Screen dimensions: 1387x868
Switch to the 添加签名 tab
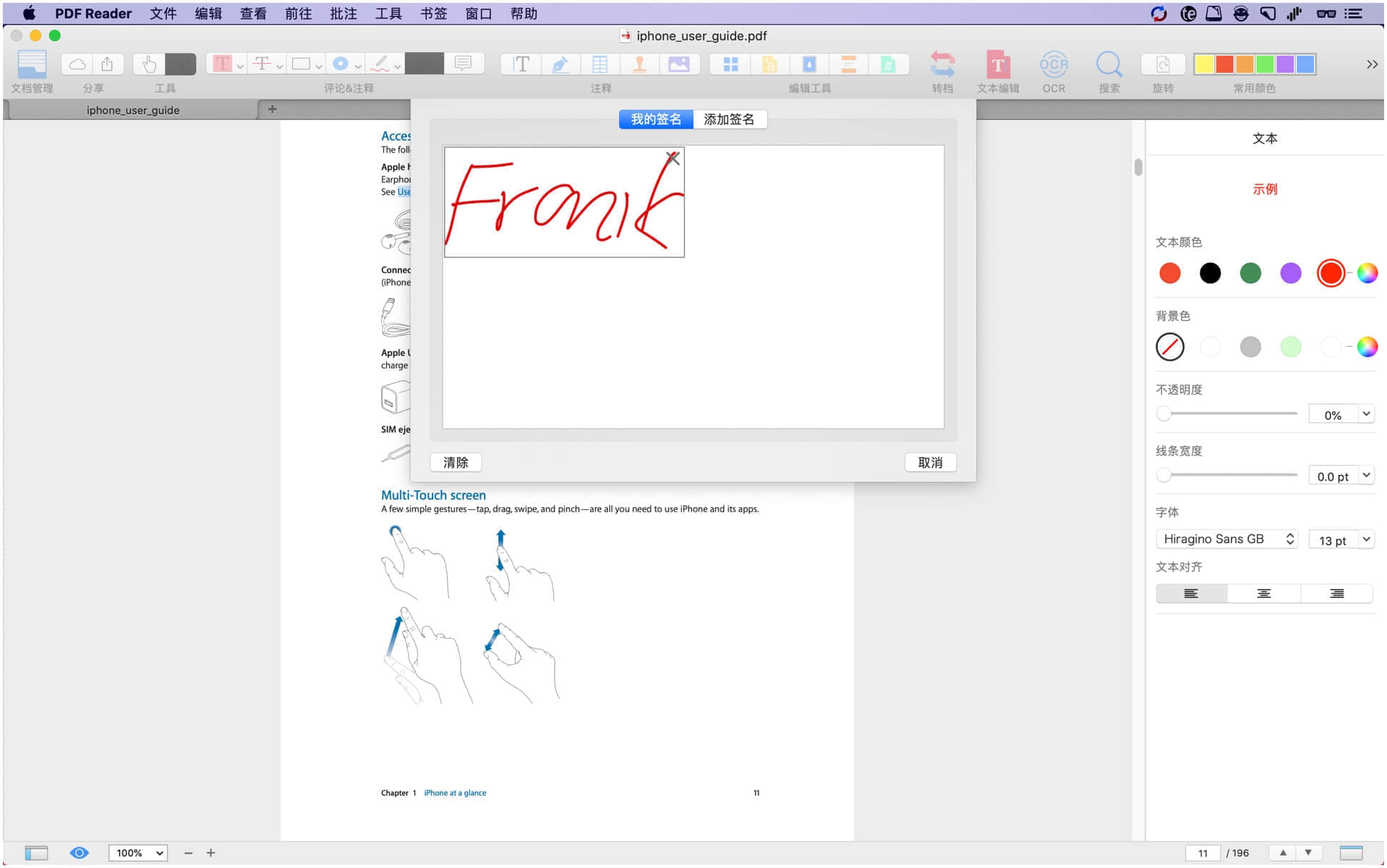click(729, 119)
